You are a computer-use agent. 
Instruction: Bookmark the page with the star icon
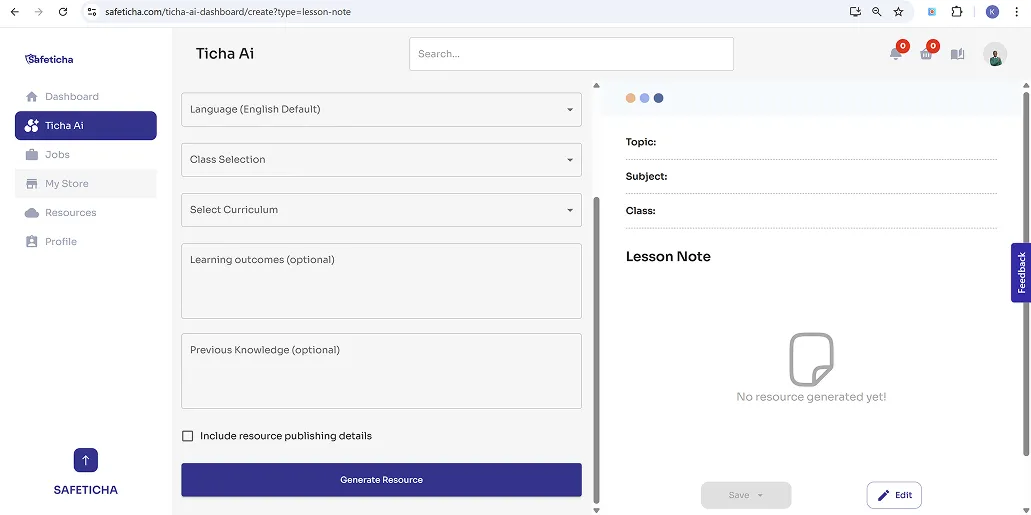(x=898, y=12)
